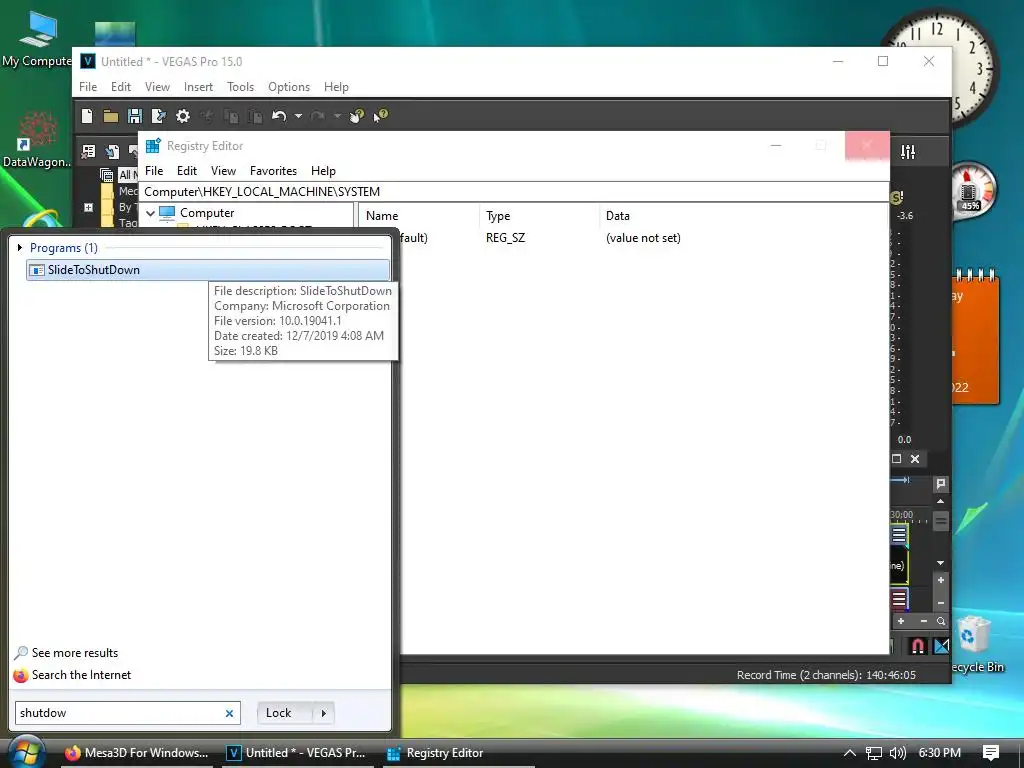Click the marker flag icon above scrollbar

[x=940, y=484]
